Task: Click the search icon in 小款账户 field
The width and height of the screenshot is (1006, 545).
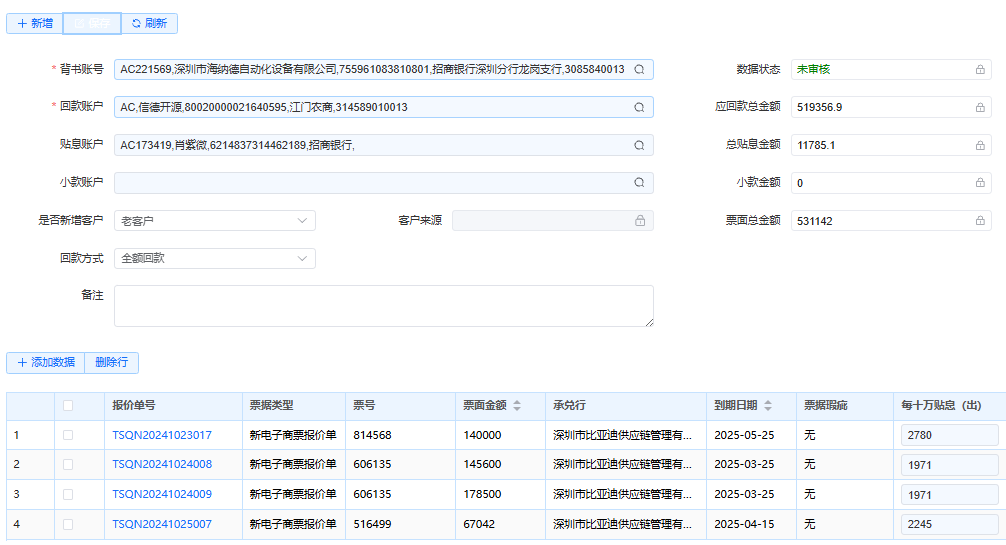Action: [x=639, y=184]
